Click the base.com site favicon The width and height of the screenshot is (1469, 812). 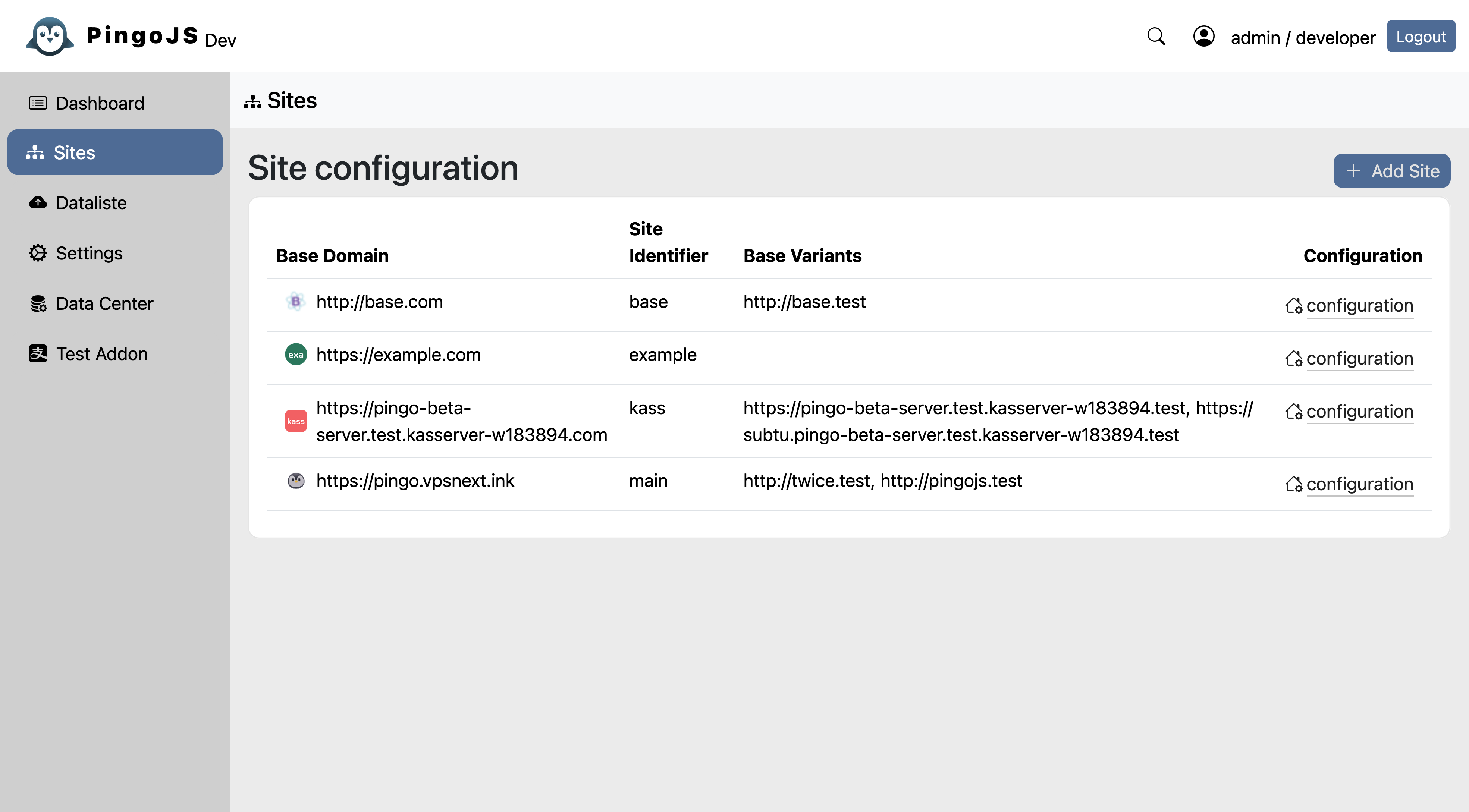295,302
